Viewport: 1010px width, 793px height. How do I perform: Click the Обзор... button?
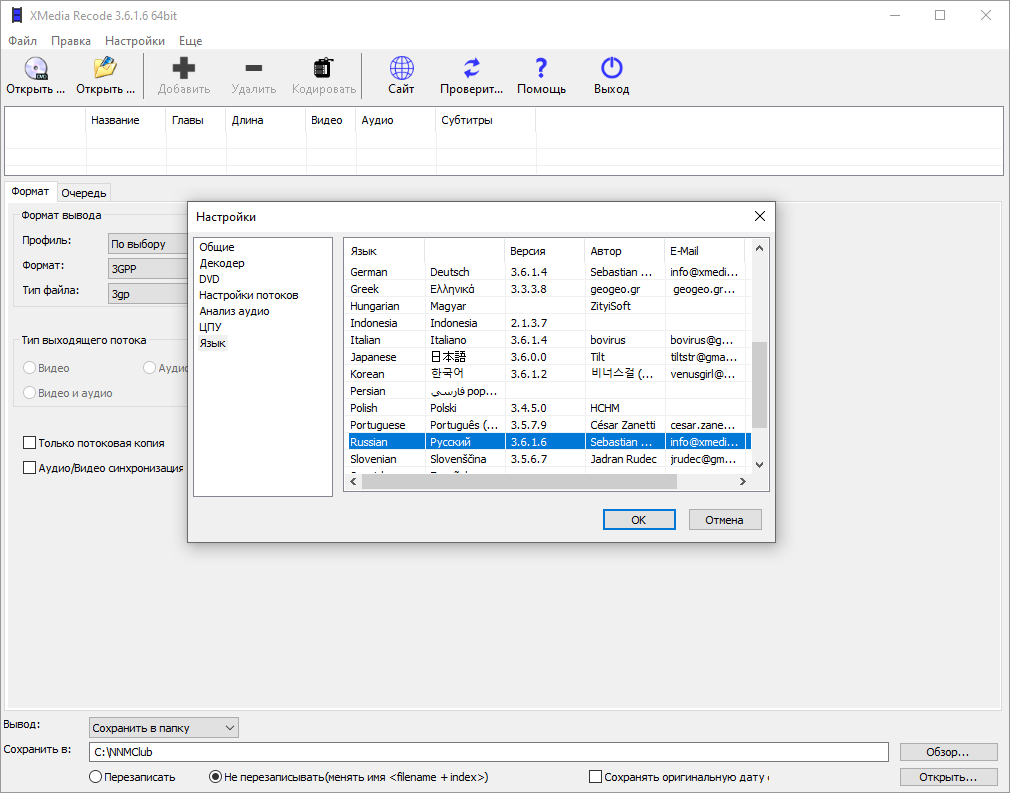[948, 752]
